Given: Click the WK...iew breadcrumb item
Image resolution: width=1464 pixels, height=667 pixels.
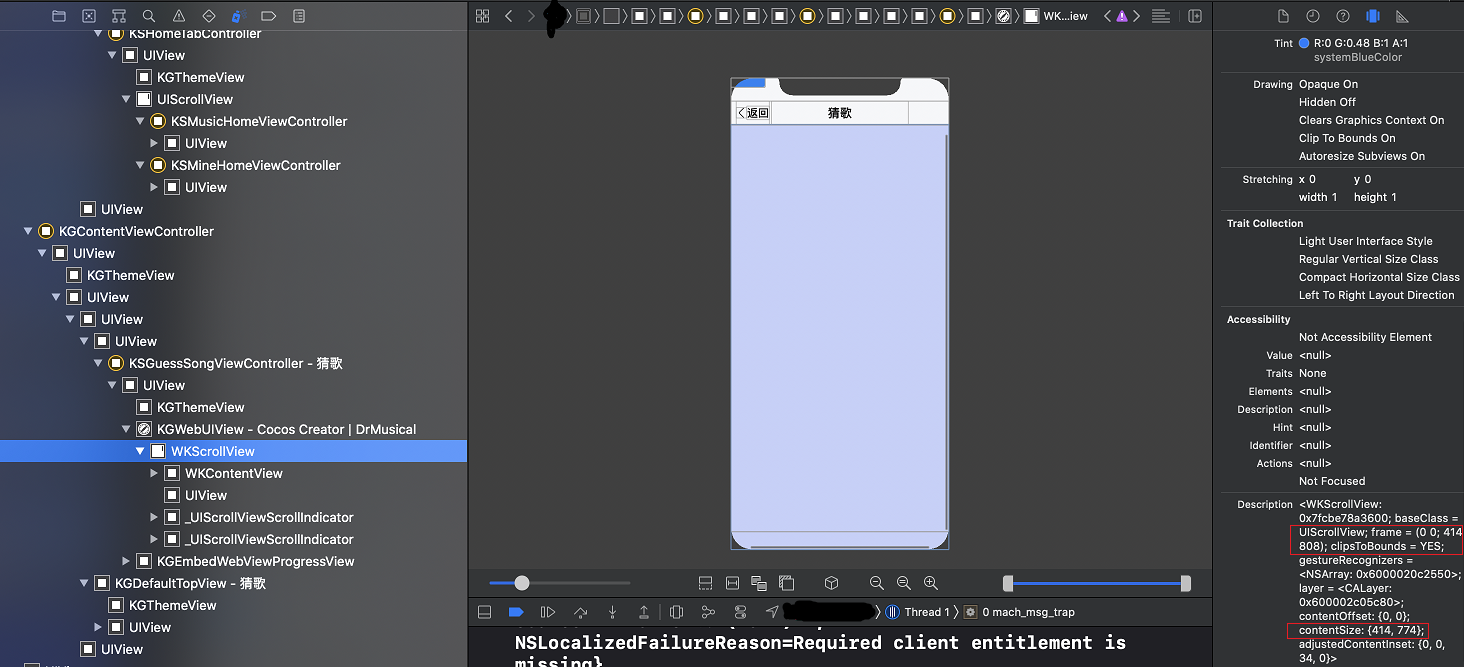Looking at the screenshot, I should (1056, 16).
